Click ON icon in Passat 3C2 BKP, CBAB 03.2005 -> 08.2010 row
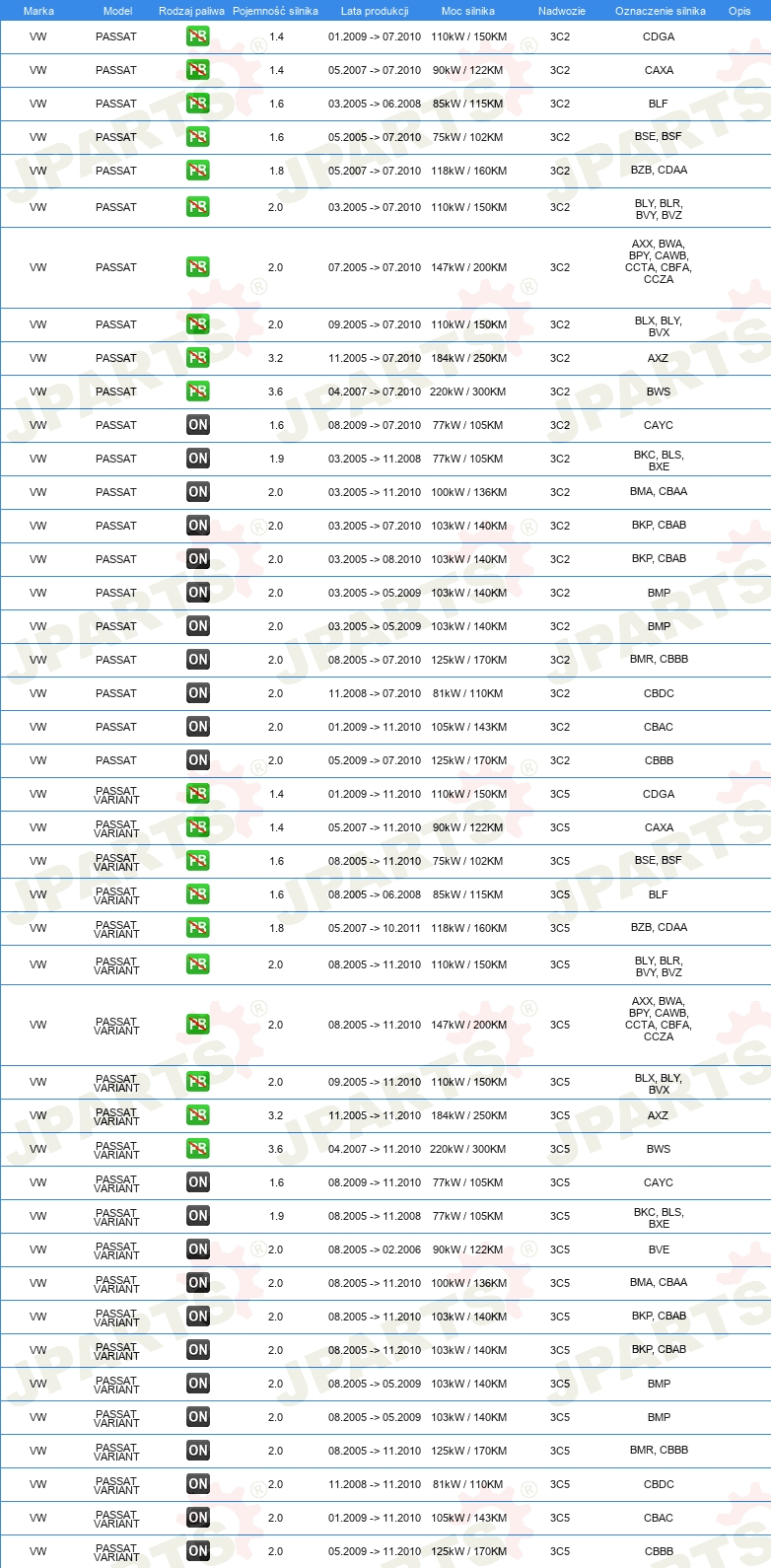The width and height of the screenshot is (771, 1568). point(198,559)
